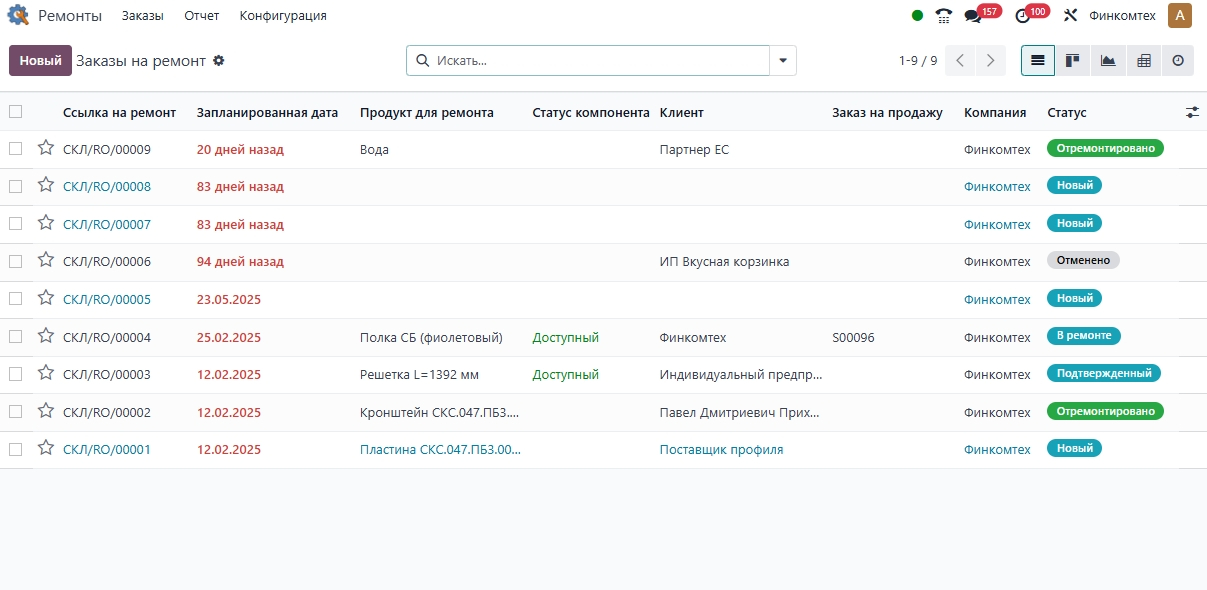
Task: Open user avatar menu
Action: point(1180,16)
